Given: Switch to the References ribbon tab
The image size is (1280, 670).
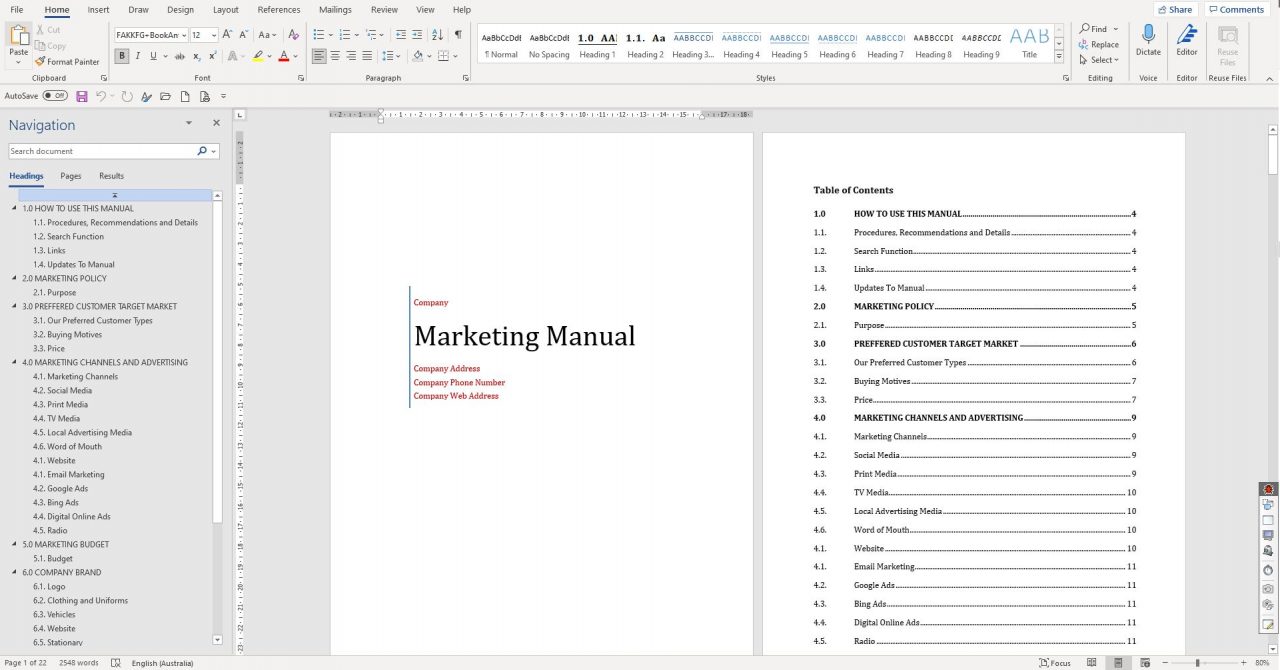Looking at the screenshot, I should (278, 9).
